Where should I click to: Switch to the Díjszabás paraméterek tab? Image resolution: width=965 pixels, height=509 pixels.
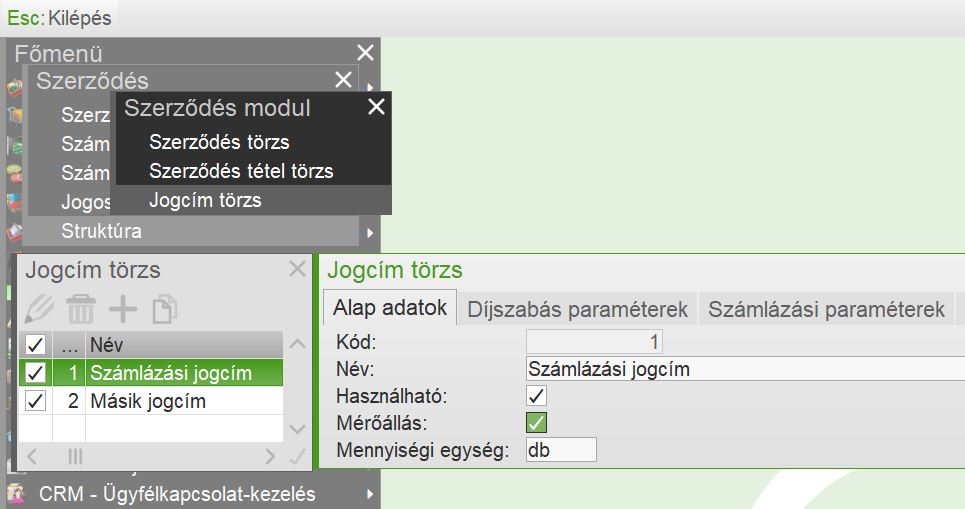[x=577, y=309]
